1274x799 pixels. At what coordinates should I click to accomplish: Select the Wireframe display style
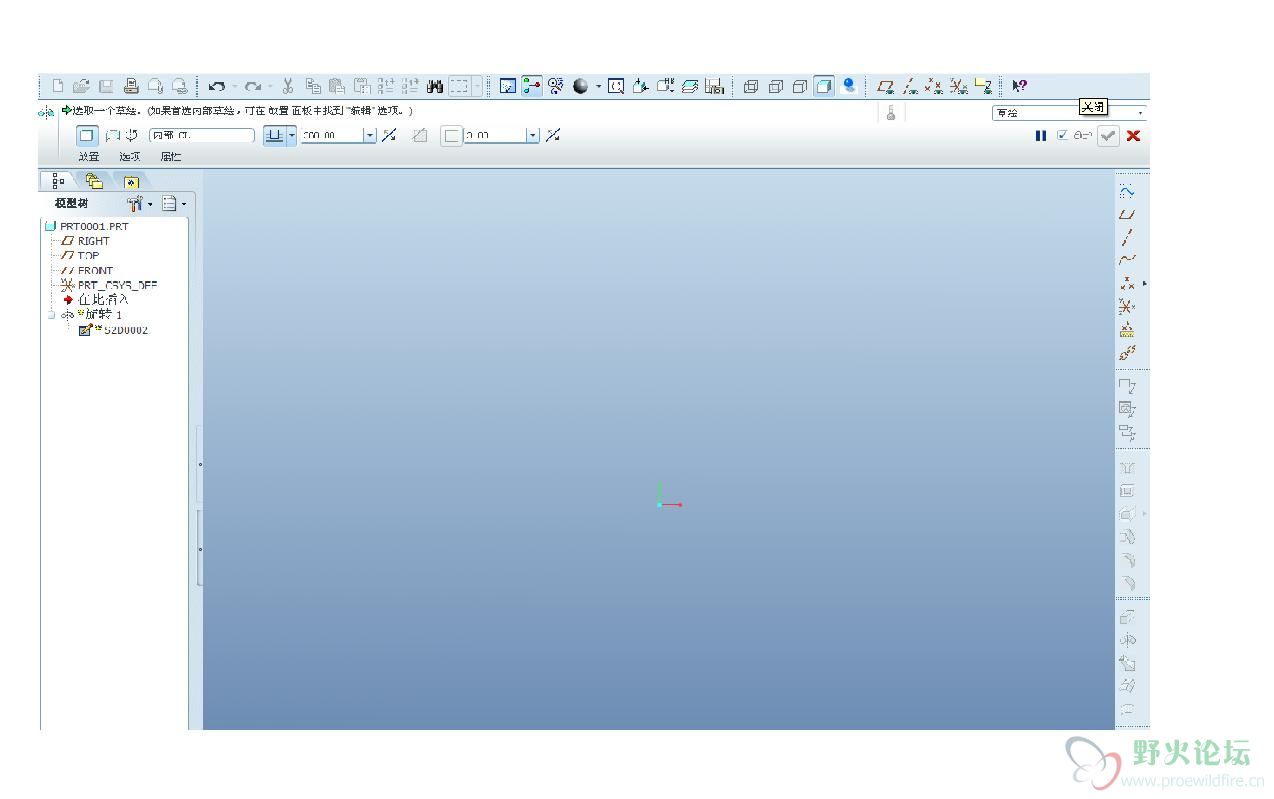(x=751, y=87)
